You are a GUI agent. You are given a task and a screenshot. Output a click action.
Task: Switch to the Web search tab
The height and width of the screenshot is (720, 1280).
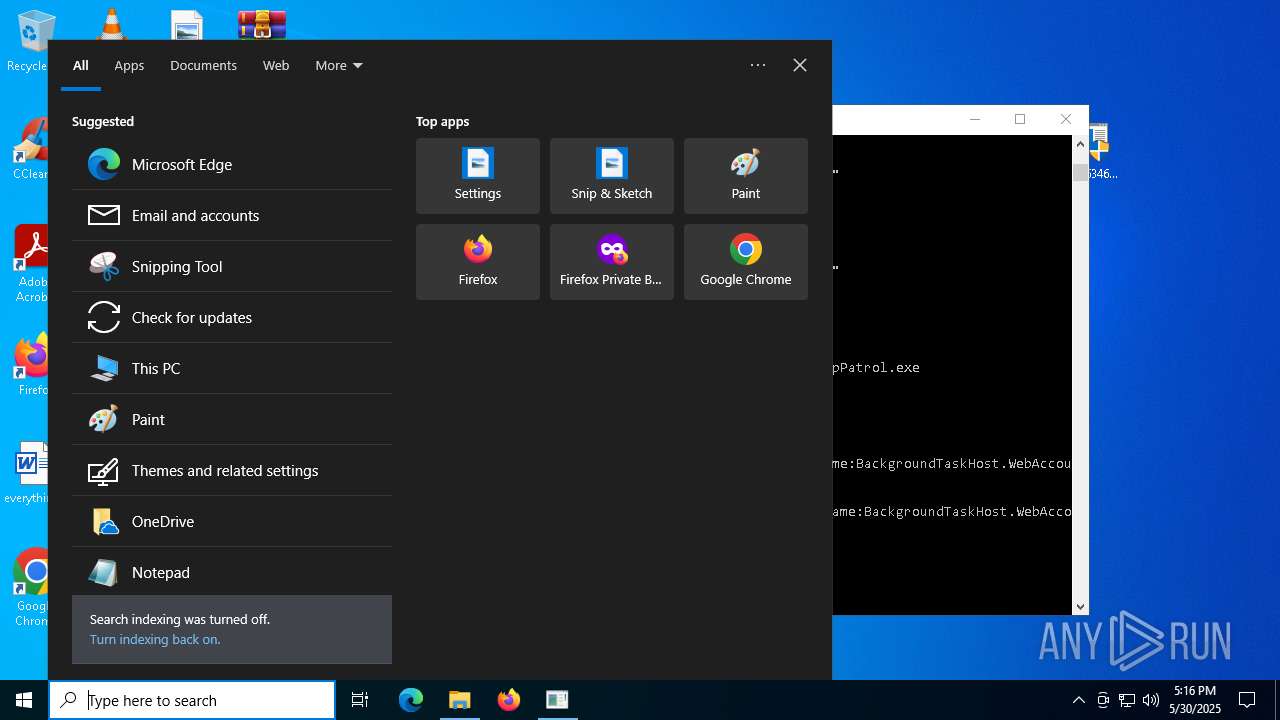(276, 65)
